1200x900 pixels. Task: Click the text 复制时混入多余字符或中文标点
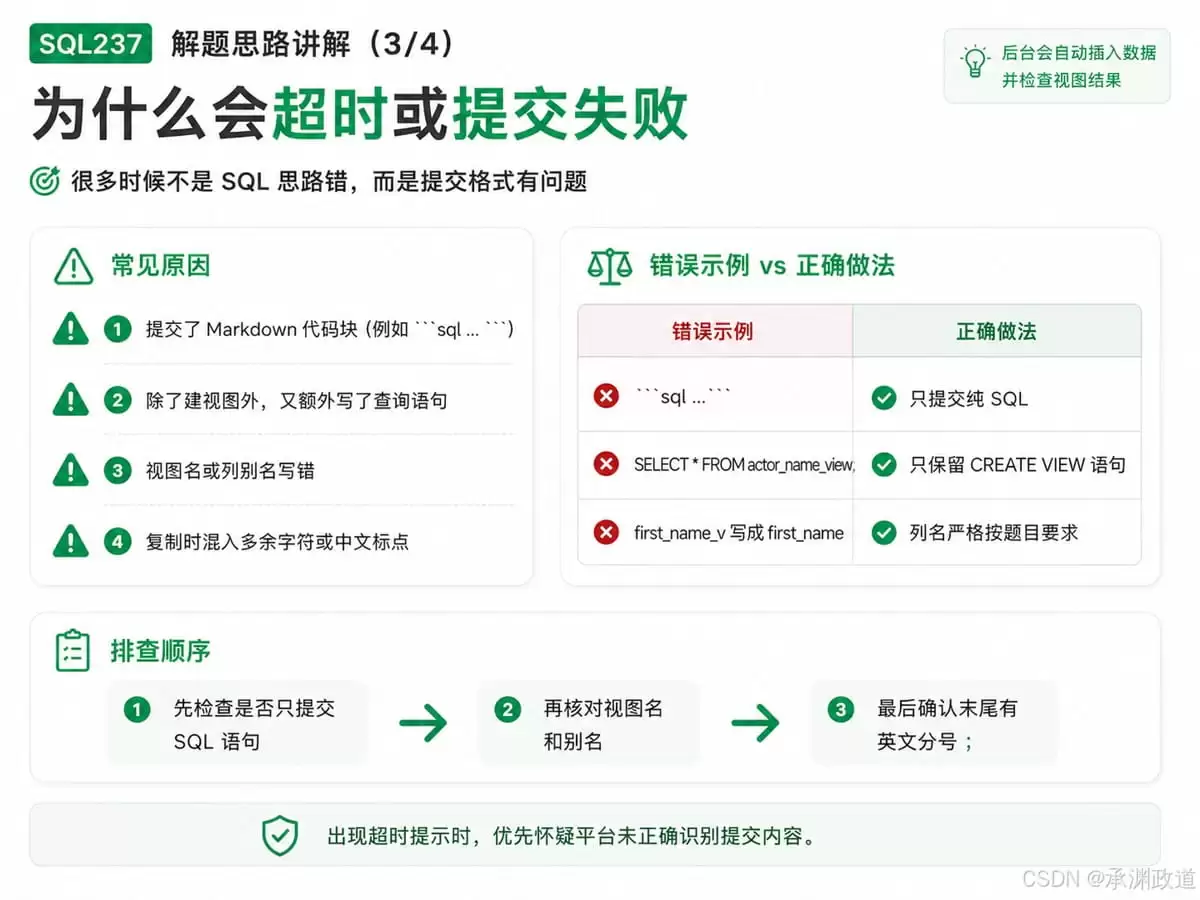(x=277, y=541)
